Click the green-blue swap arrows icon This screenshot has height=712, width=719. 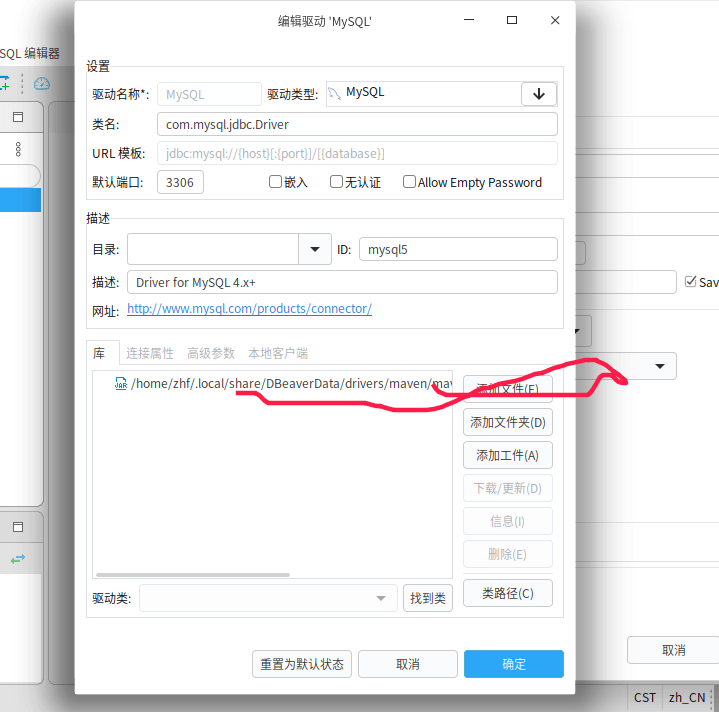click(x=18, y=560)
